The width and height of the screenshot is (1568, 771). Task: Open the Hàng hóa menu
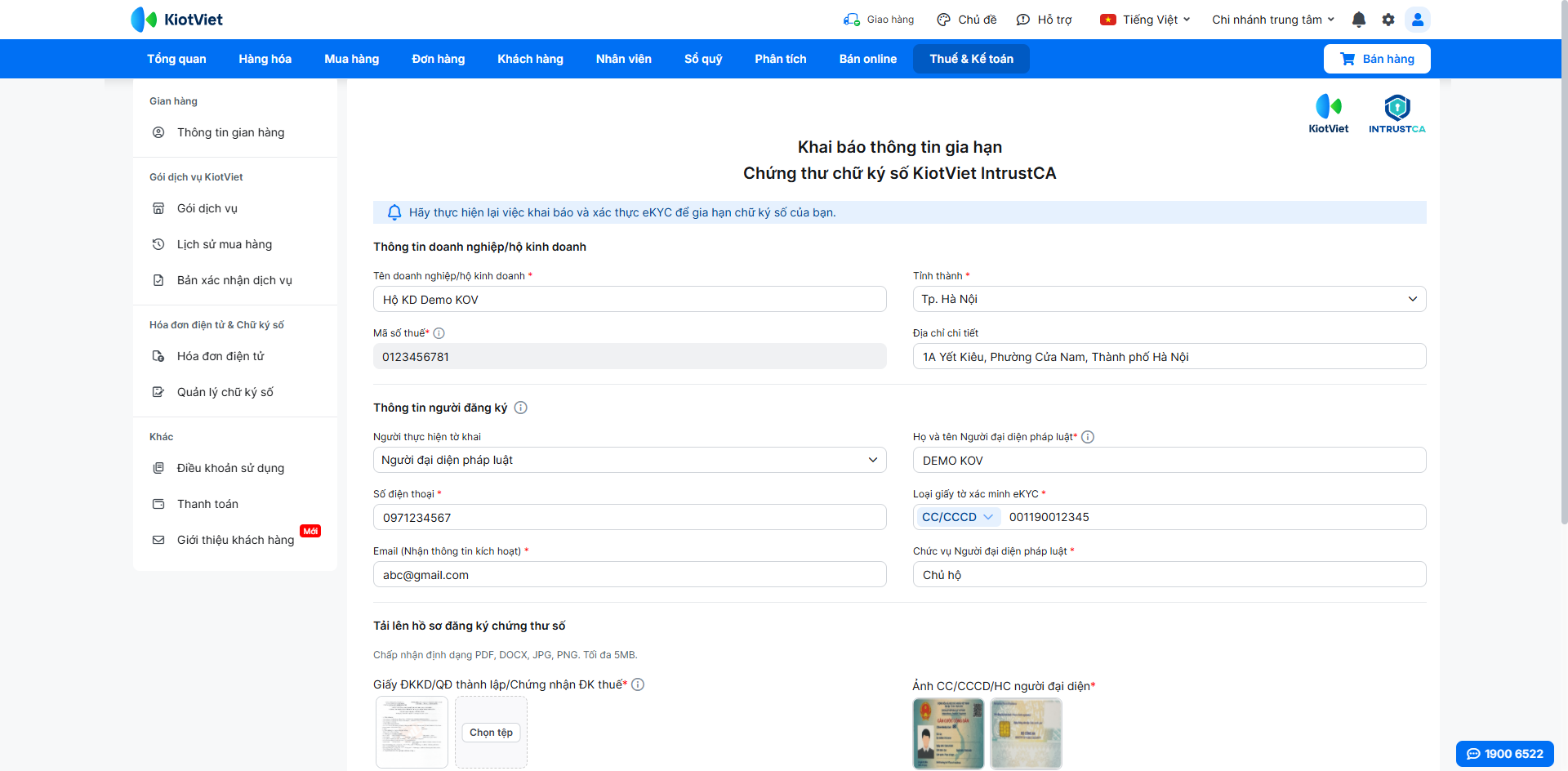[265, 59]
